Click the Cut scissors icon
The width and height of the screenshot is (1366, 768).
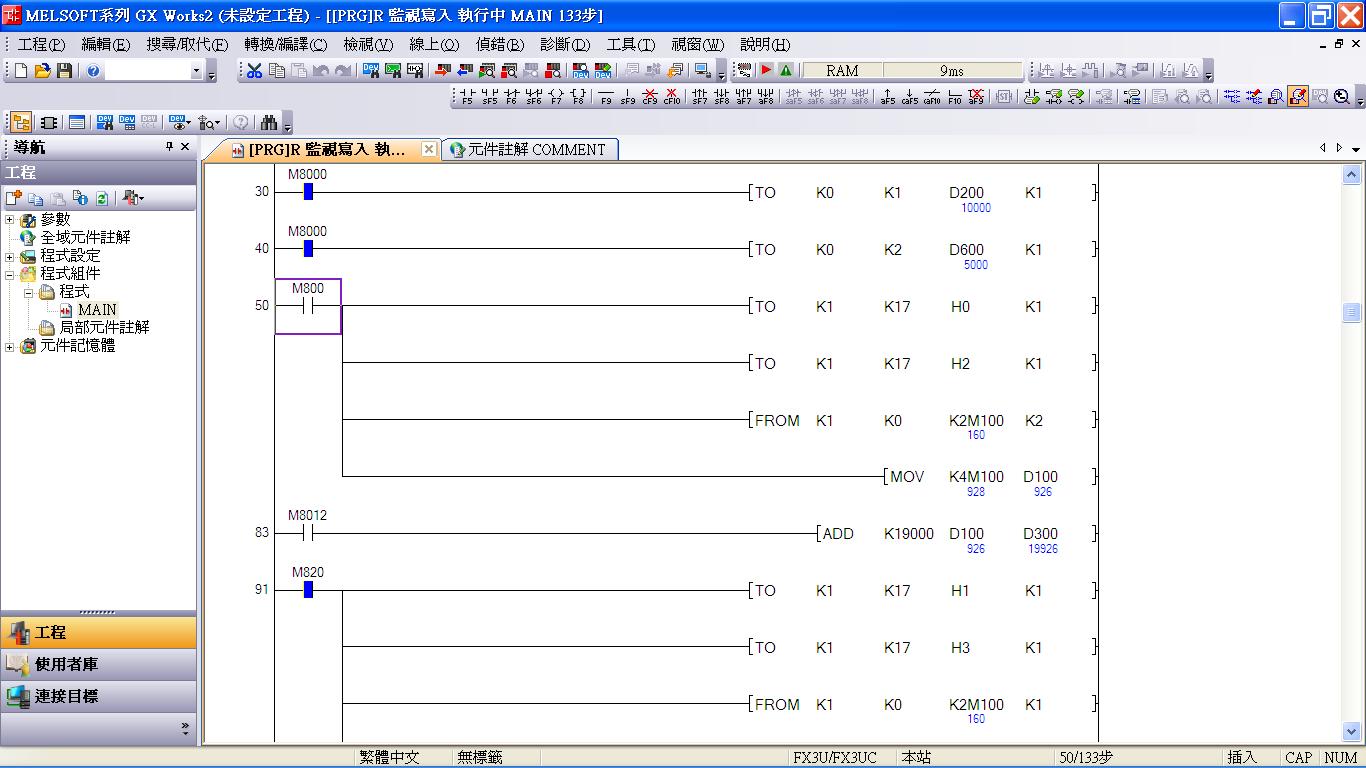tap(254, 71)
